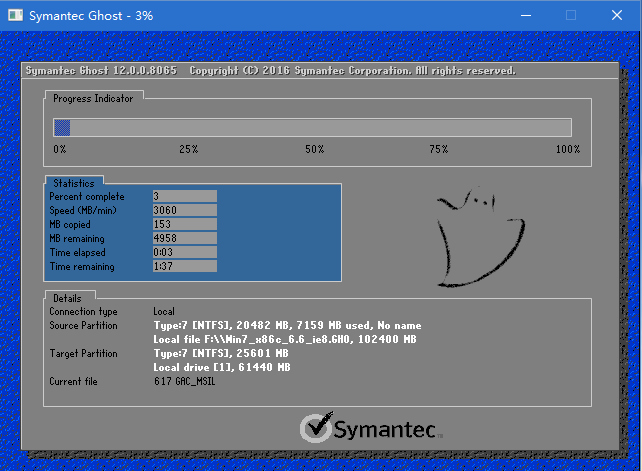
Task: Click the Local connection type value
Action: point(164,311)
